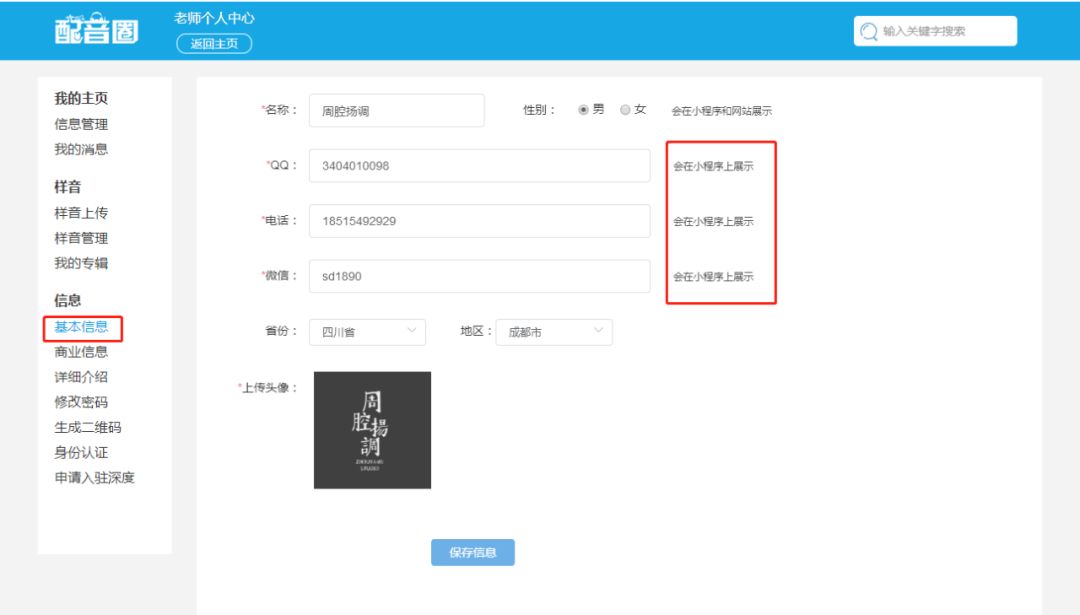1080x615 pixels.
Task: Click the 电话 input field
Action: click(479, 220)
